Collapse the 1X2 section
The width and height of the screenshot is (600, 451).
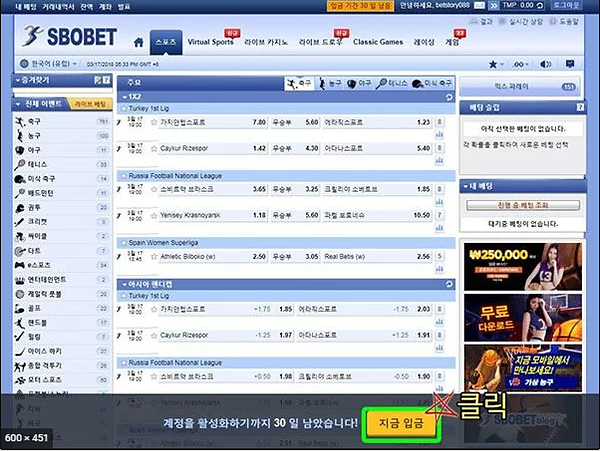pyautogui.click(x=124, y=97)
